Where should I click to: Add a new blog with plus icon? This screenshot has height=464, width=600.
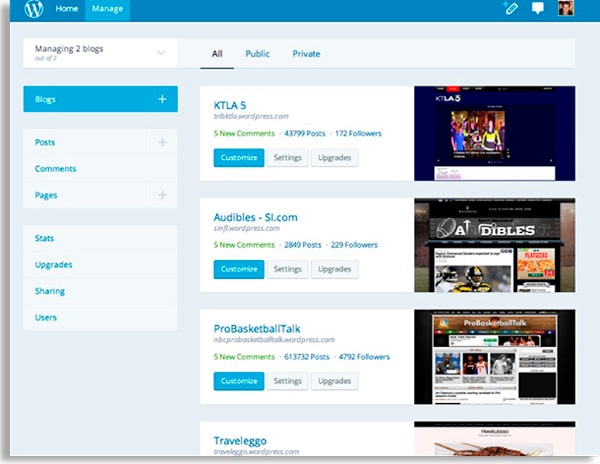click(x=162, y=99)
